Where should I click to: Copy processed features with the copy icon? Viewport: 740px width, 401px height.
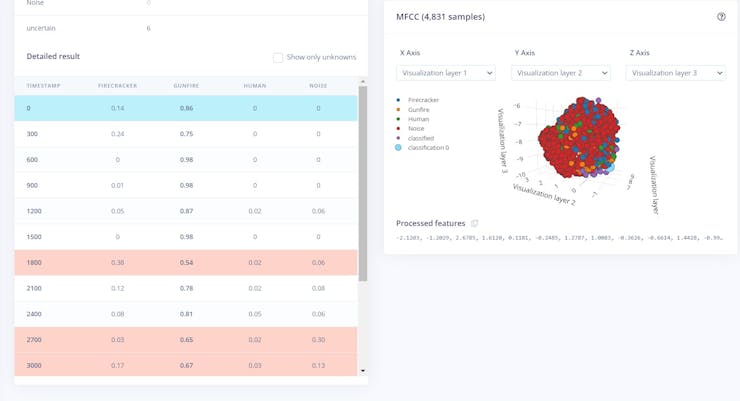(x=475, y=223)
